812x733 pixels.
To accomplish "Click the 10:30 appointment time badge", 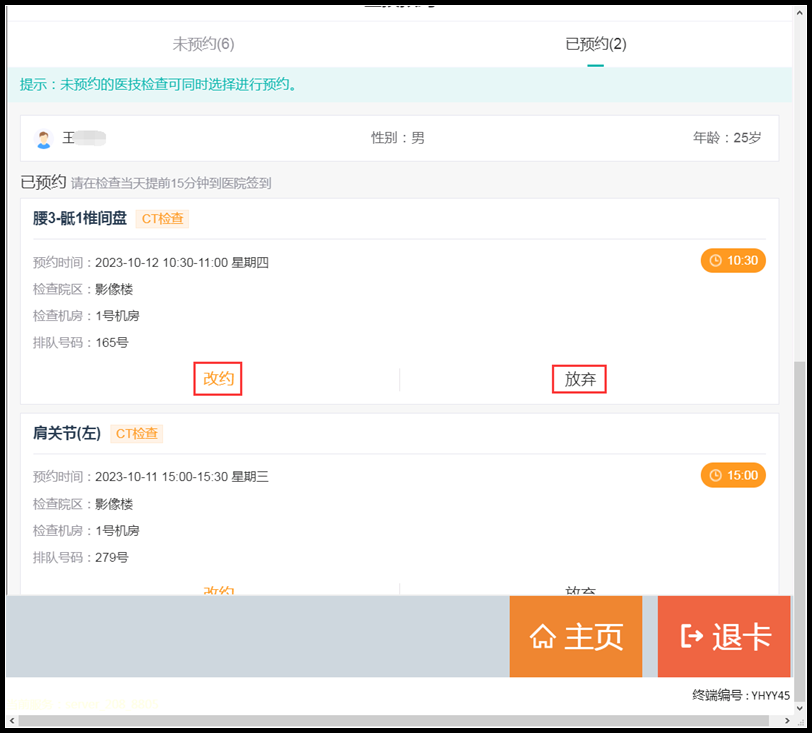I will [733, 258].
